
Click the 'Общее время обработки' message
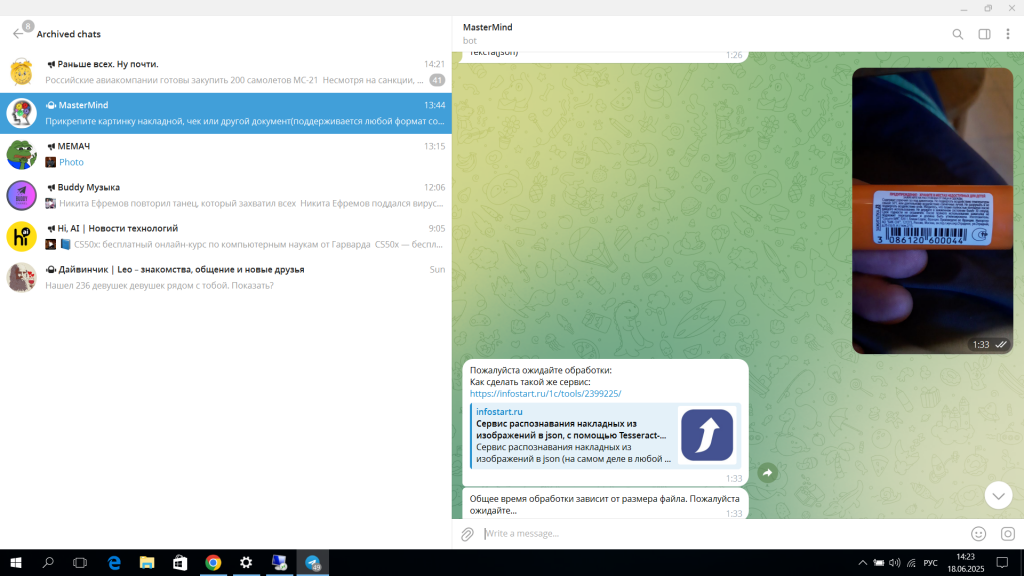pyautogui.click(x=605, y=504)
